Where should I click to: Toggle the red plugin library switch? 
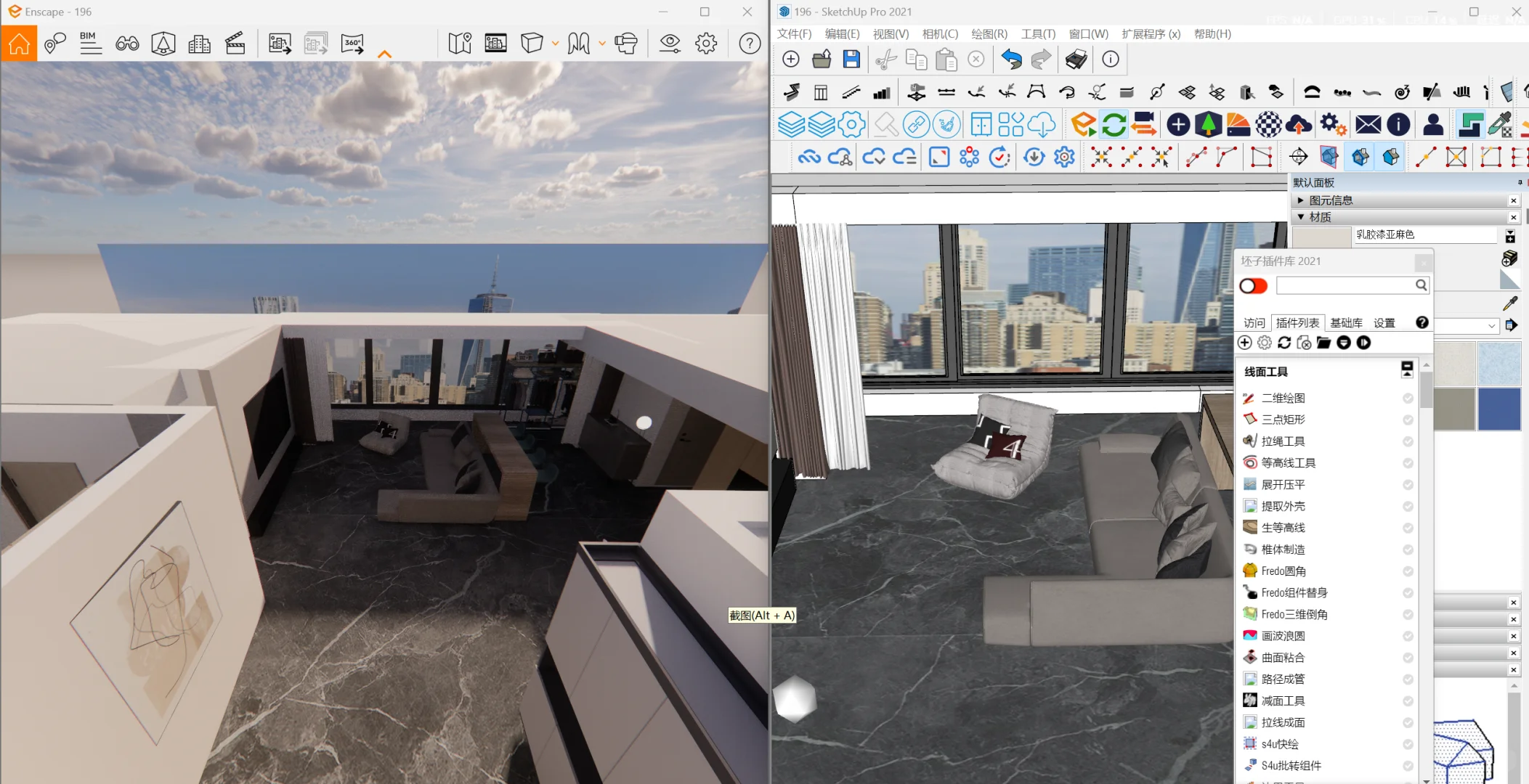[x=1254, y=286]
